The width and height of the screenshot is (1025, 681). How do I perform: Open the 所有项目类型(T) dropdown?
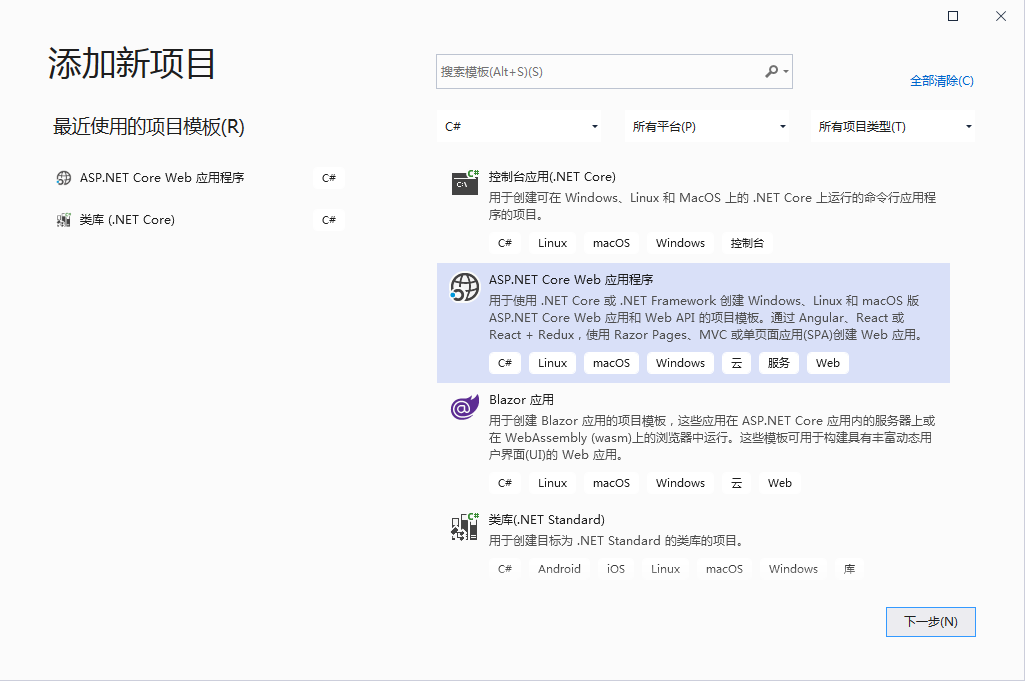[893, 126]
